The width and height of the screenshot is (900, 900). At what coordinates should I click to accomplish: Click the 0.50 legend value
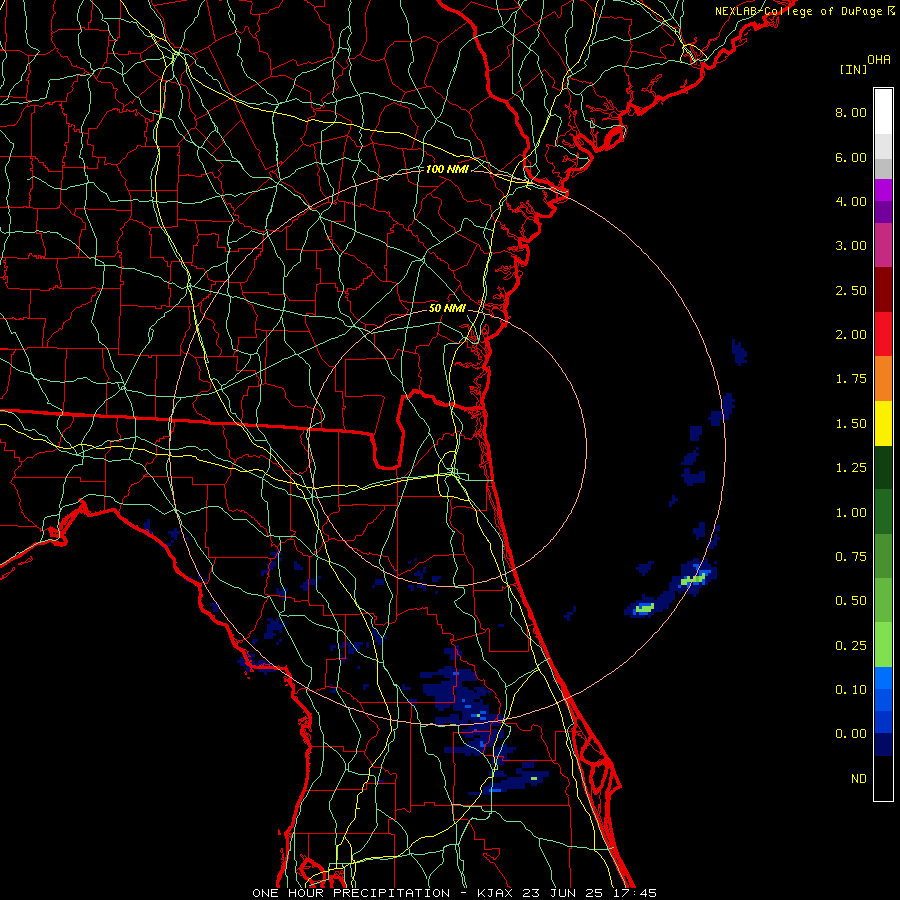(x=851, y=601)
